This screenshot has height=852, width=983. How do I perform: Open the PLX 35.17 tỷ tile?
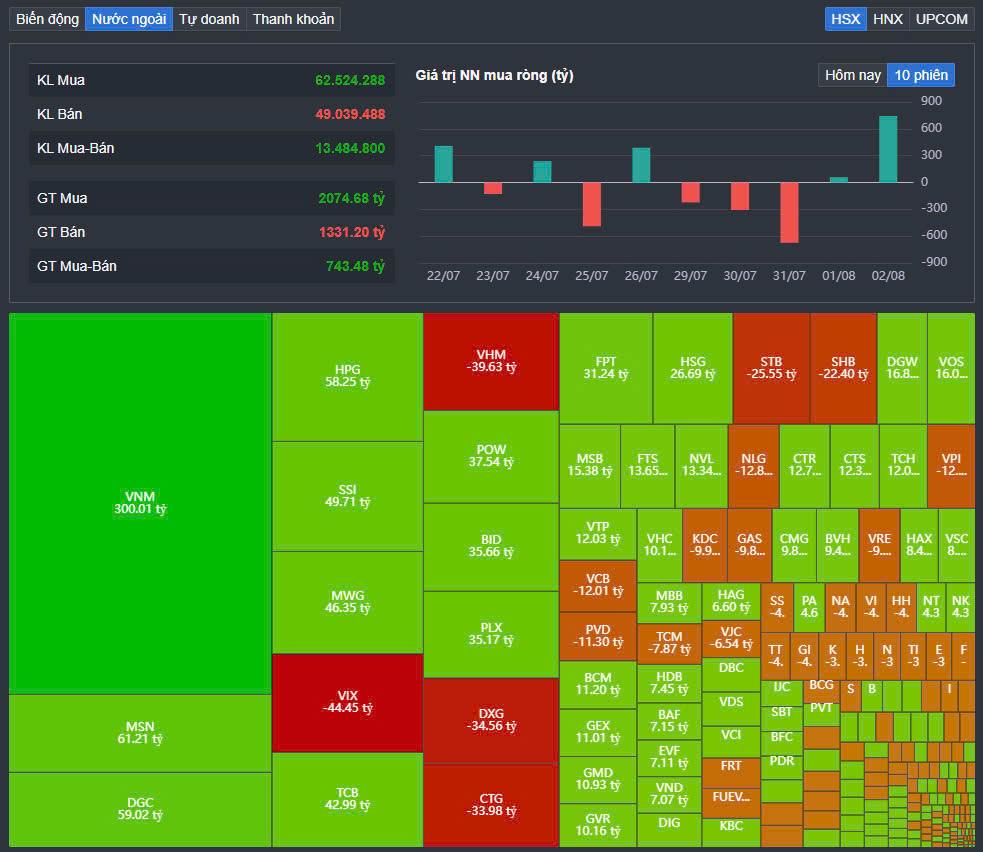(491, 634)
